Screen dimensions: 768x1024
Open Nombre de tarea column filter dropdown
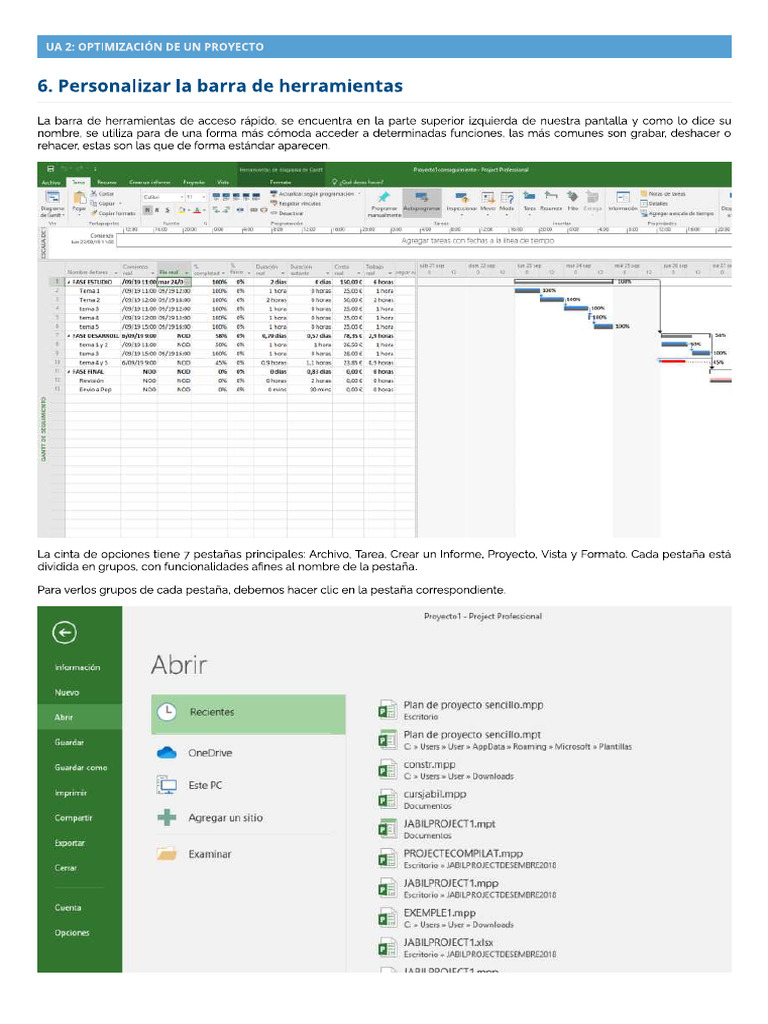(116, 272)
